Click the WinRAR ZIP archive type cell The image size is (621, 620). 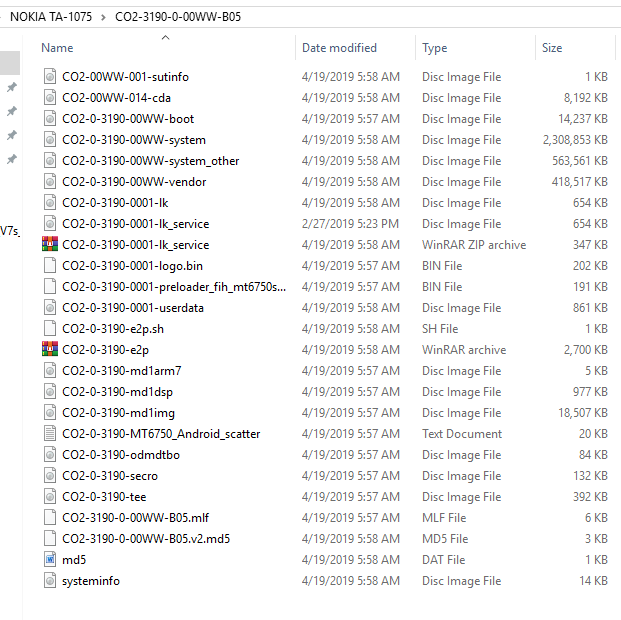pos(474,245)
